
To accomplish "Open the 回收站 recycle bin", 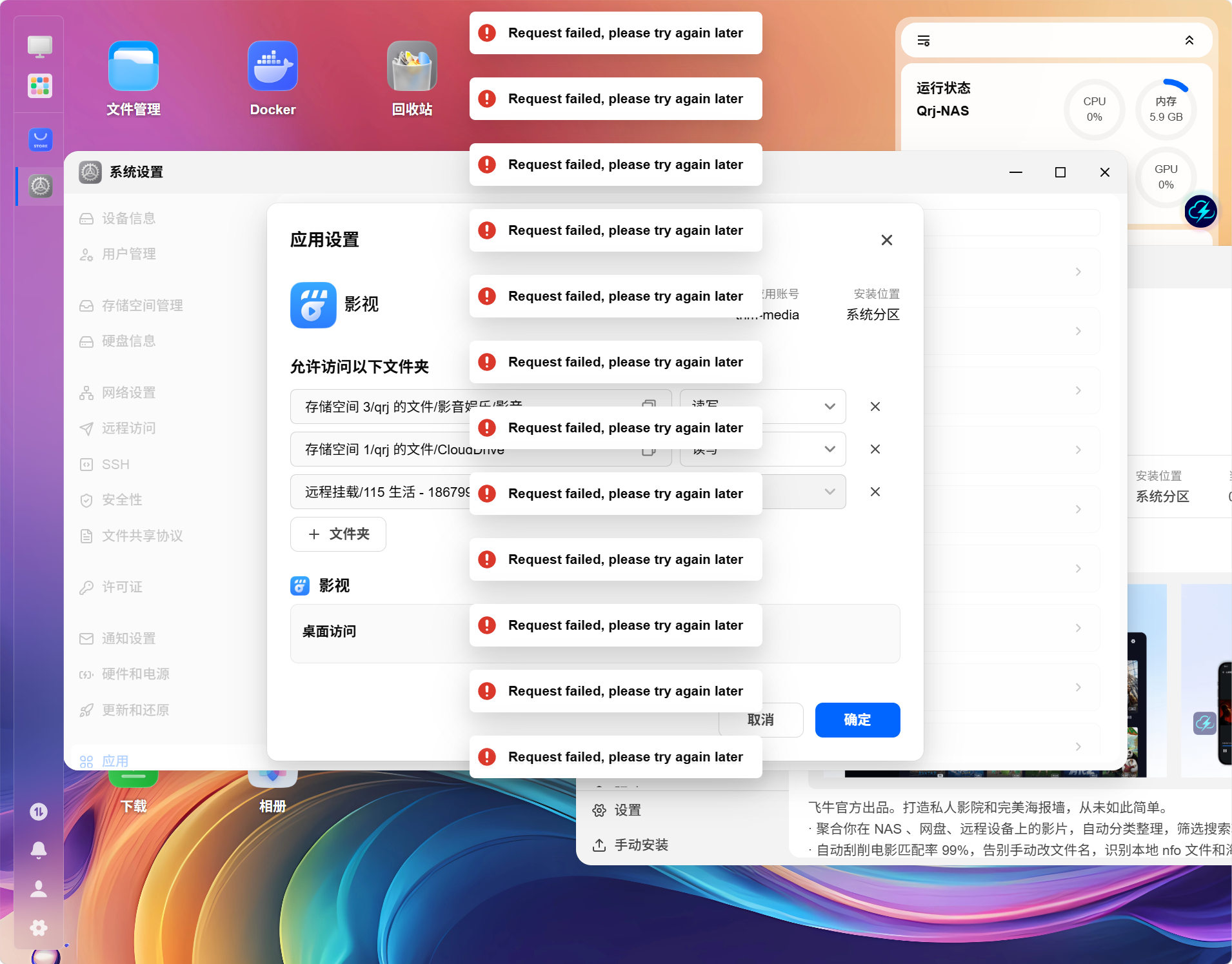I will coord(412,79).
